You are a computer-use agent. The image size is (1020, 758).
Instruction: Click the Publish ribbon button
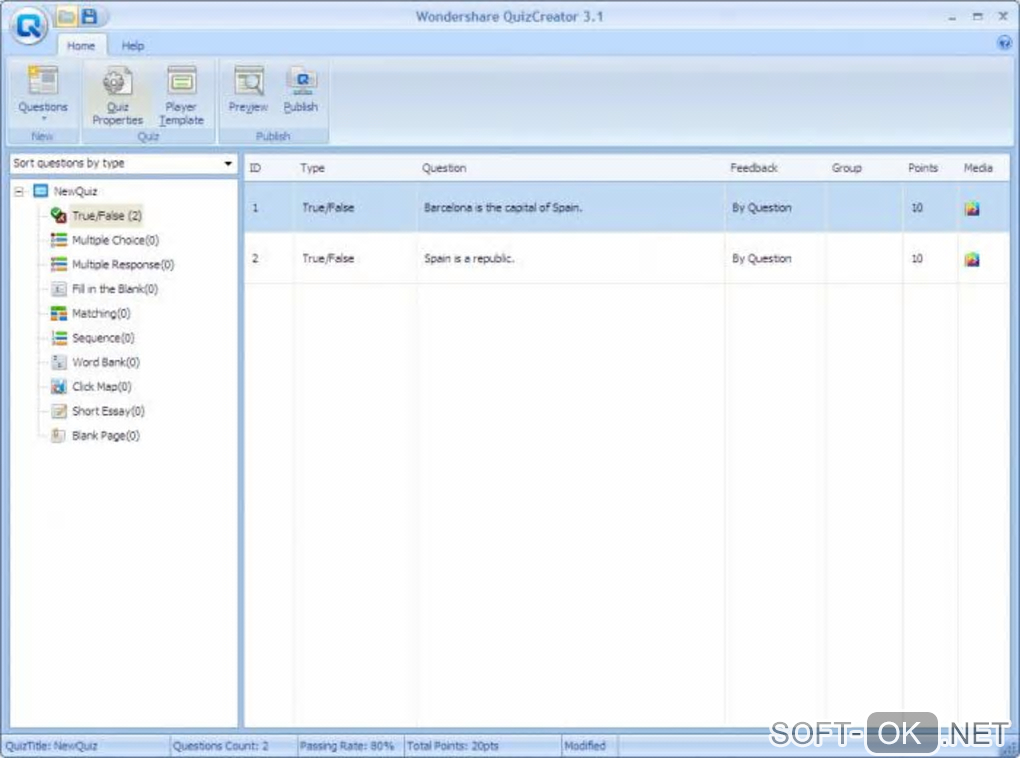(301, 90)
